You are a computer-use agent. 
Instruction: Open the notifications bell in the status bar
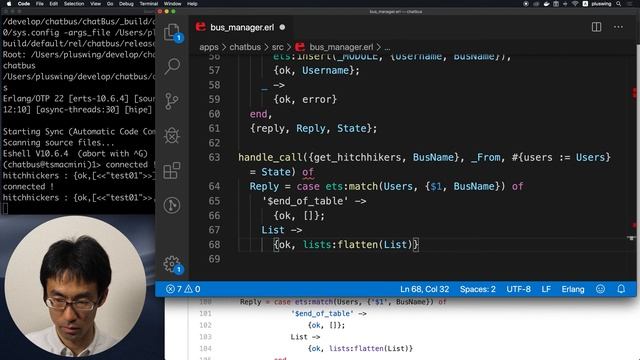(621, 289)
